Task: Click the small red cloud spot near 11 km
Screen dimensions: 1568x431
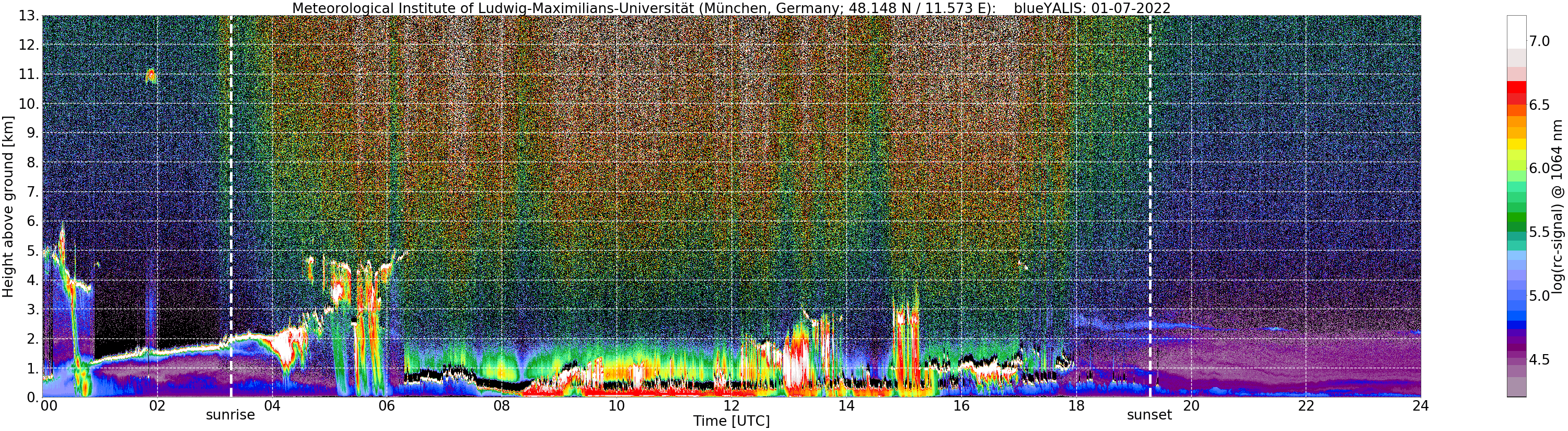Action: coord(150,76)
